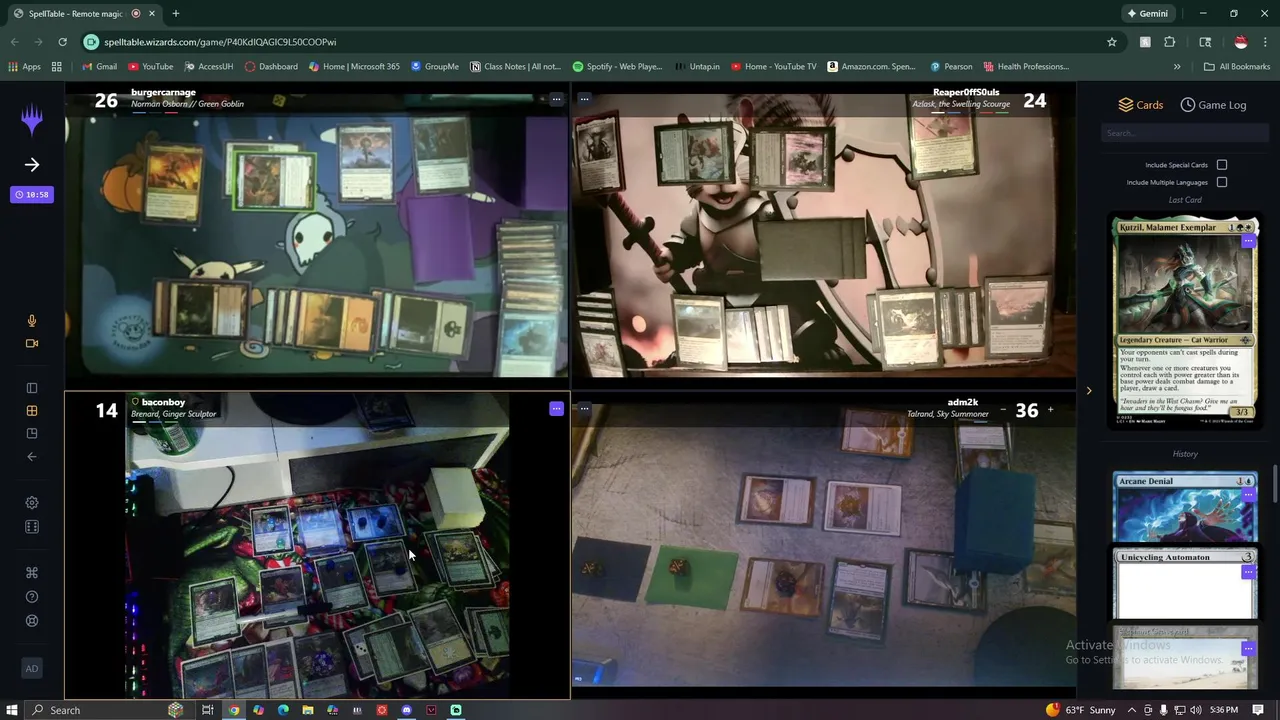Switch to the Game Log tab
Viewport: 1280px width, 720px height.
click(1213, 105)
